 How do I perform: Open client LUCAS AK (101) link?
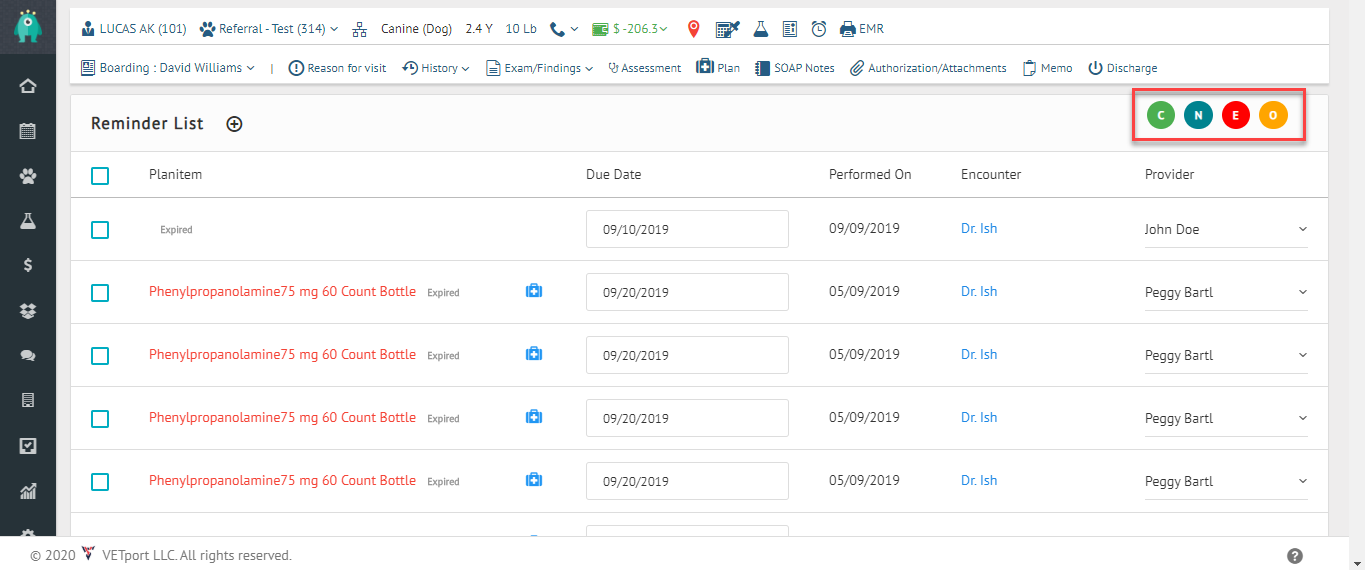pos(134,29)
